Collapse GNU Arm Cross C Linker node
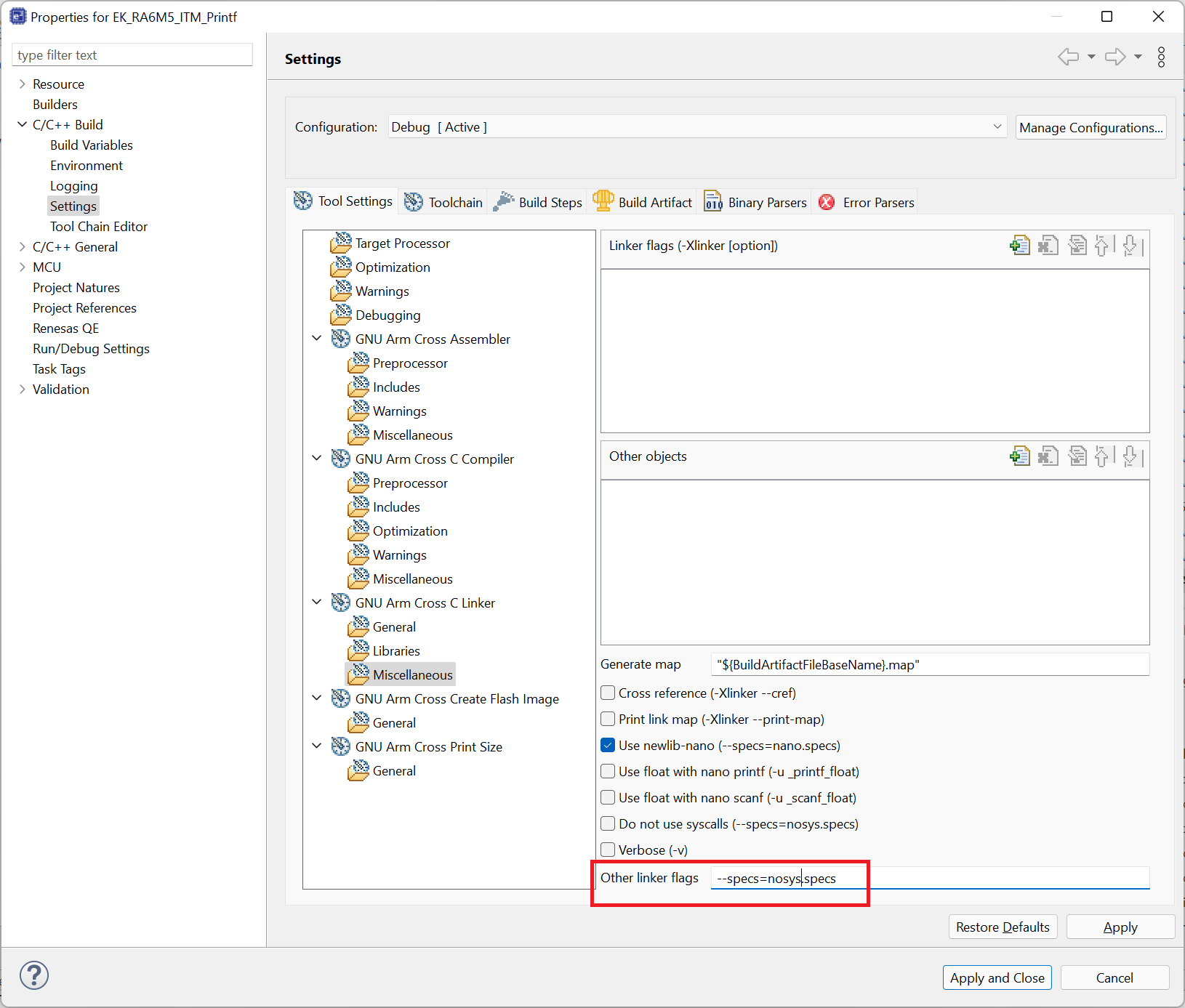This screenshot has width=1185, height=1008. coord(317,602)
